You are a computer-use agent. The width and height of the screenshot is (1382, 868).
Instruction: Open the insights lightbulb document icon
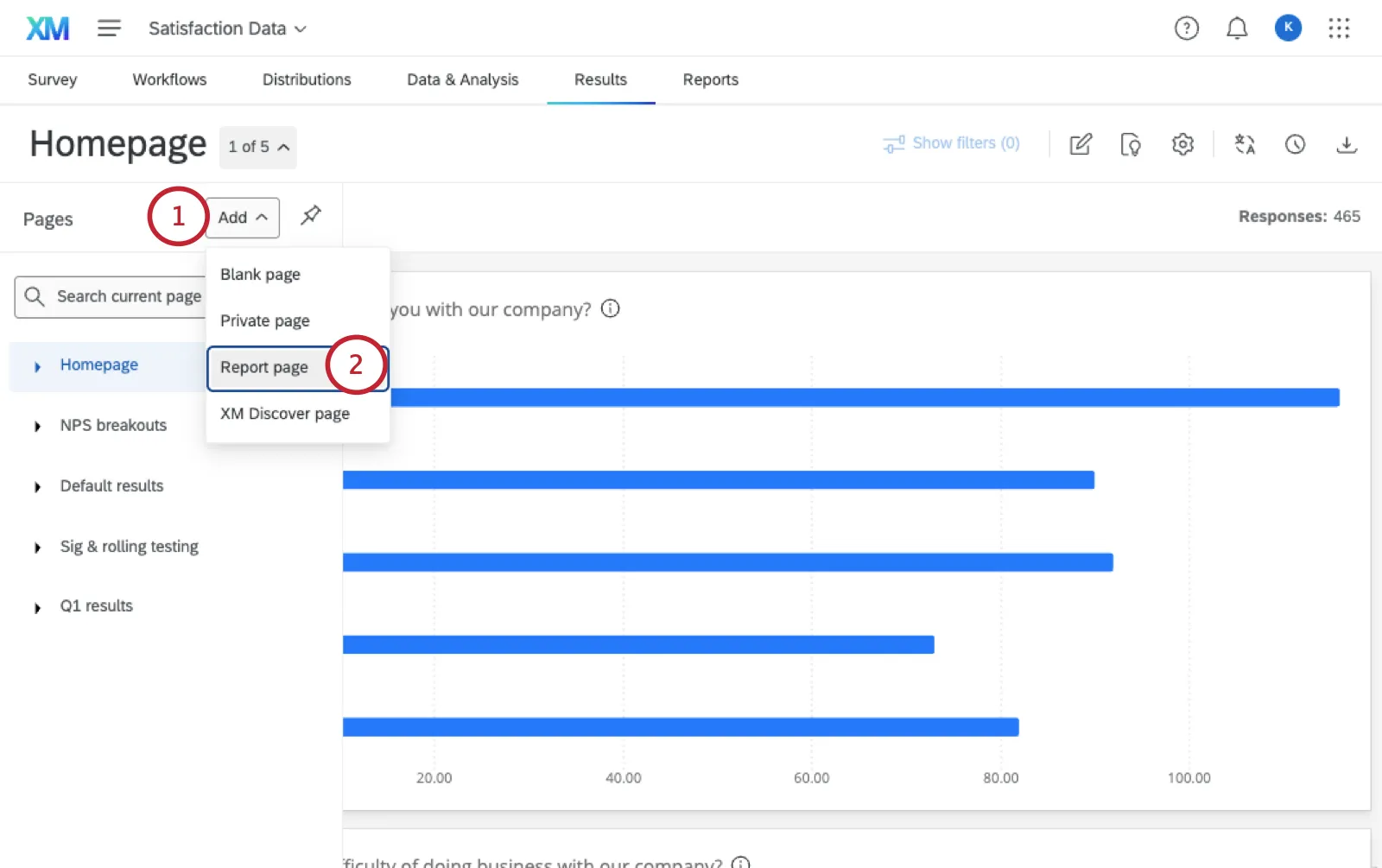coord(1131,144)
